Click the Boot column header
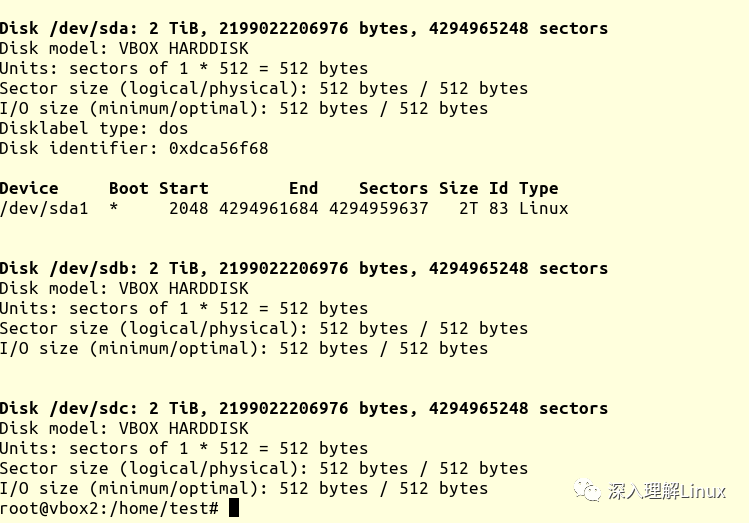 tap(128, 188)
